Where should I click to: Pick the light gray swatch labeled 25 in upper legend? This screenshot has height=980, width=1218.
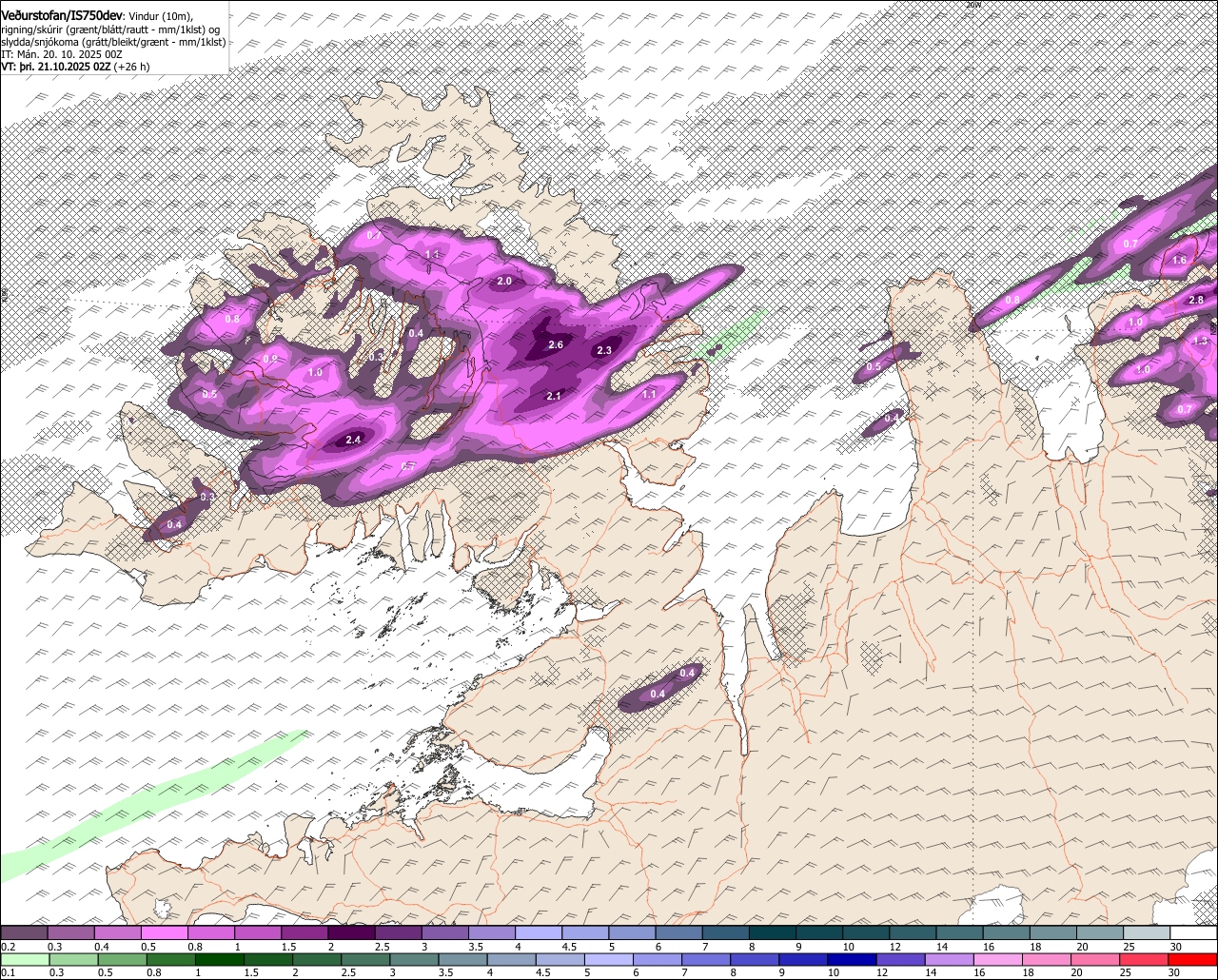1148,932
